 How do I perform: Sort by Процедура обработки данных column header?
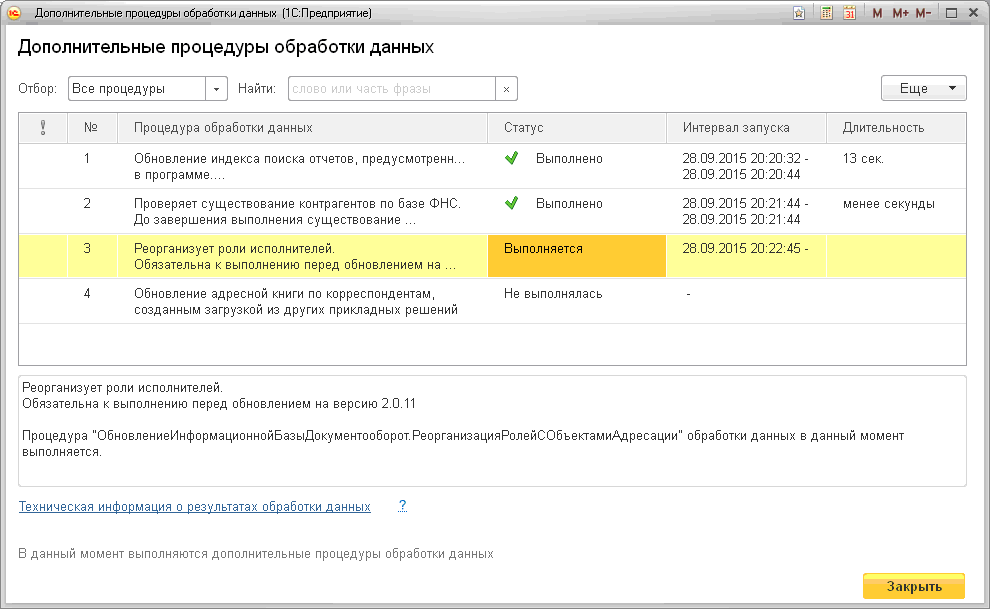click(302, 128)
